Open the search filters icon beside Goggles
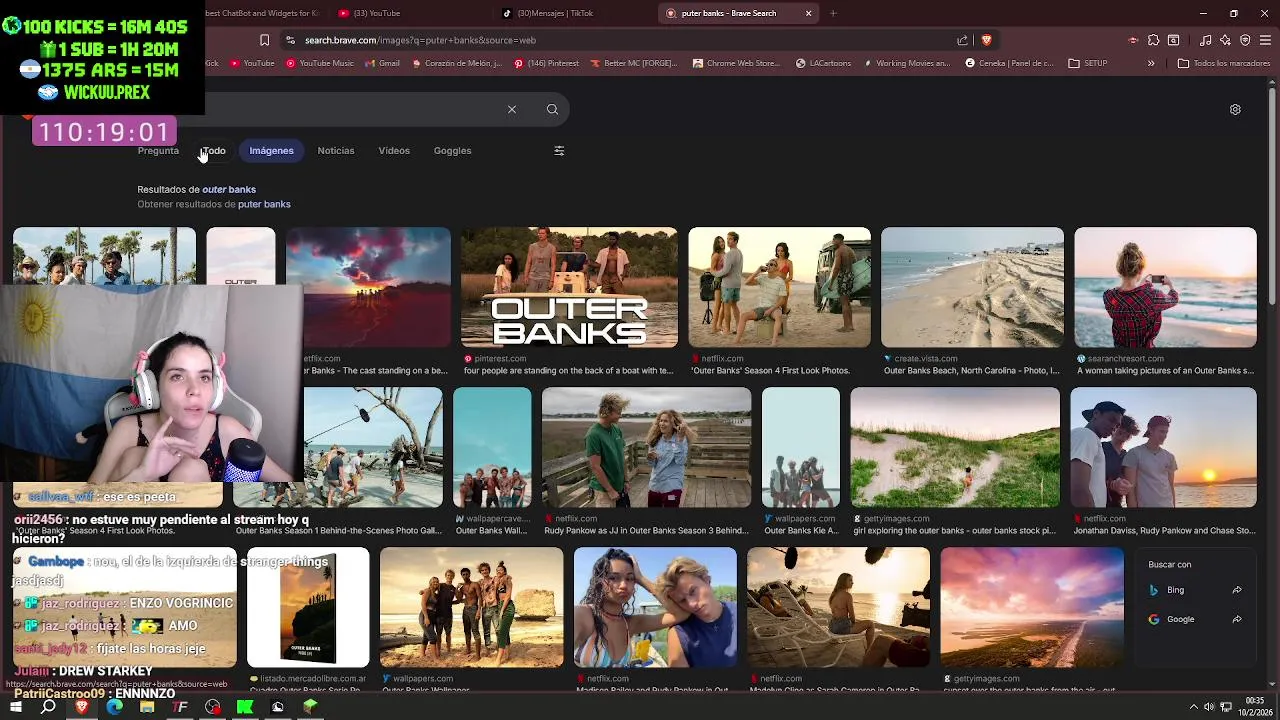Screen dimensions: 1280x720 click(559, 151)
